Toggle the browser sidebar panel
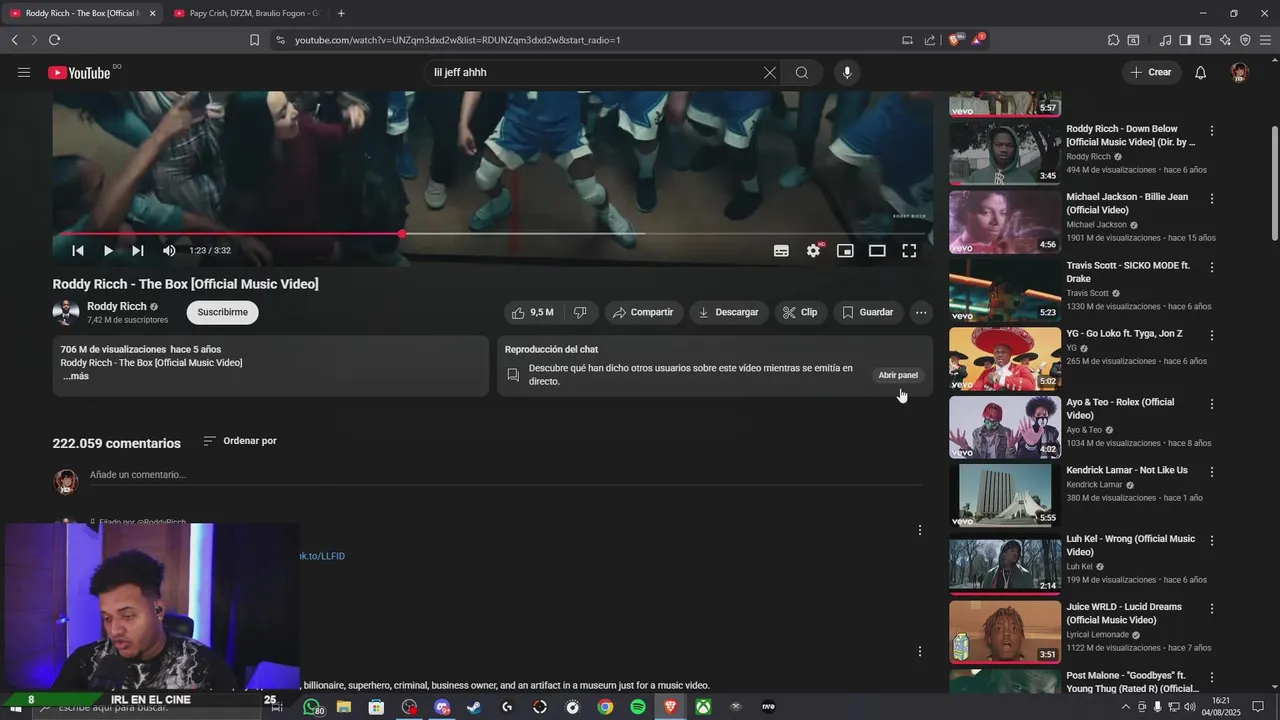The image size is (1280, 720). click(x=1185, y=40)
